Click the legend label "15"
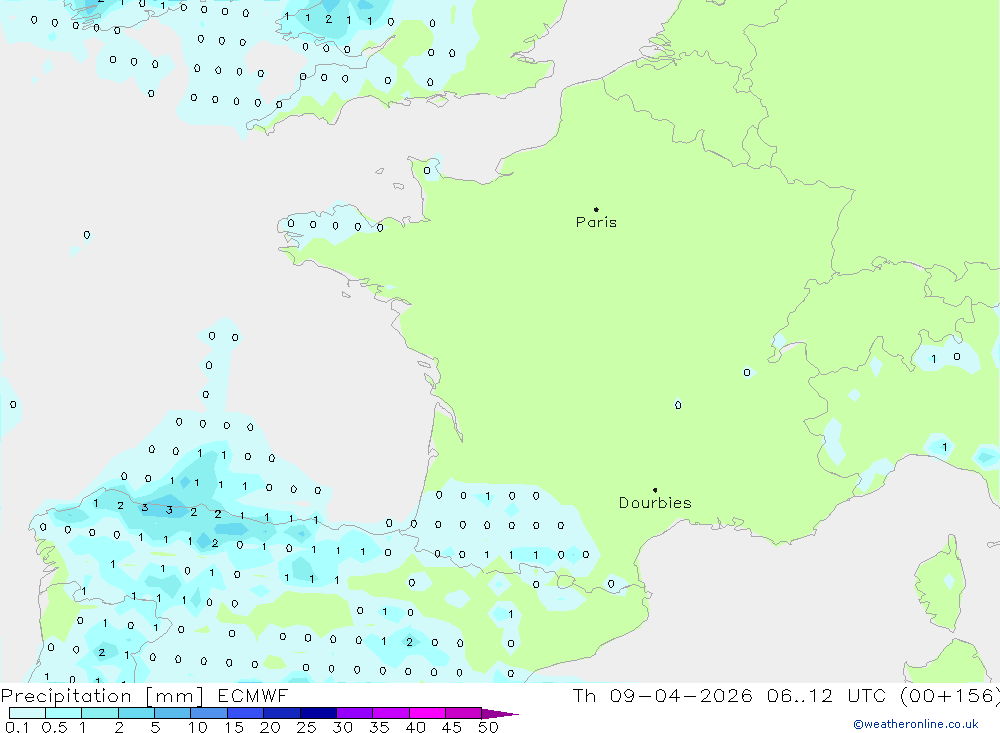Image resolution: width=1000 pixels, height=733 pixels. [234, 727]
